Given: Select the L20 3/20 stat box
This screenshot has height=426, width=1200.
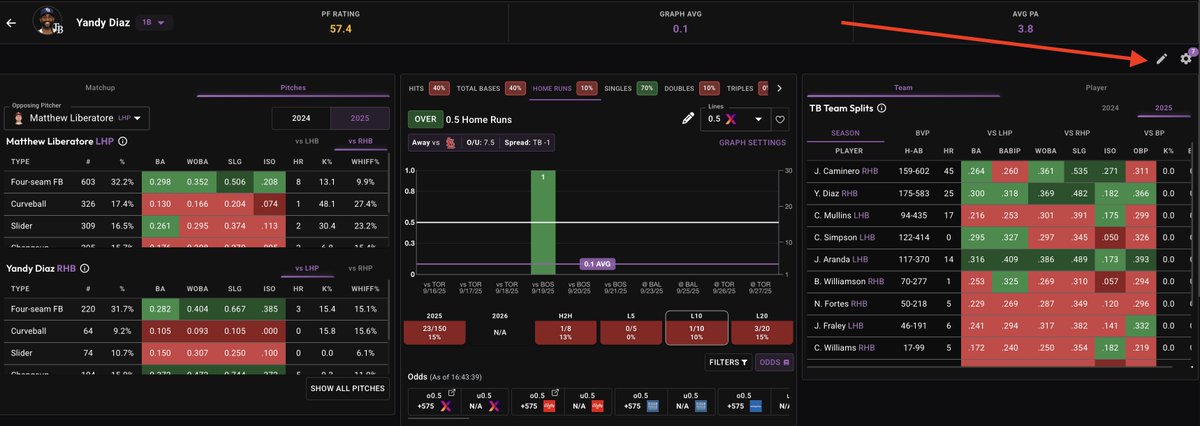Looking at the screenshot, I should 761,333.
